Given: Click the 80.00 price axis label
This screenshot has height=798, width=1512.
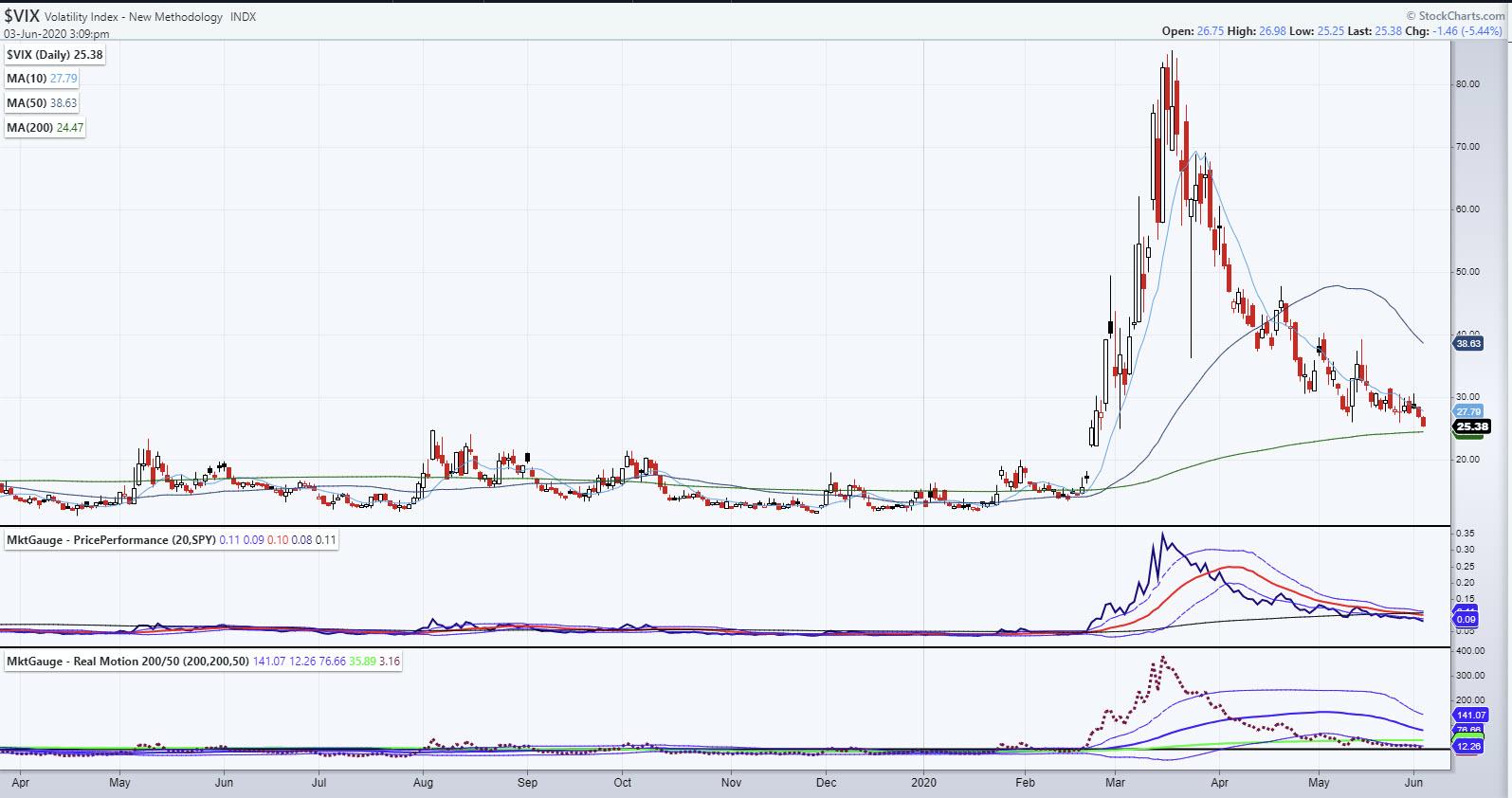Looking at the screenshot, I should click(1467, 84).
